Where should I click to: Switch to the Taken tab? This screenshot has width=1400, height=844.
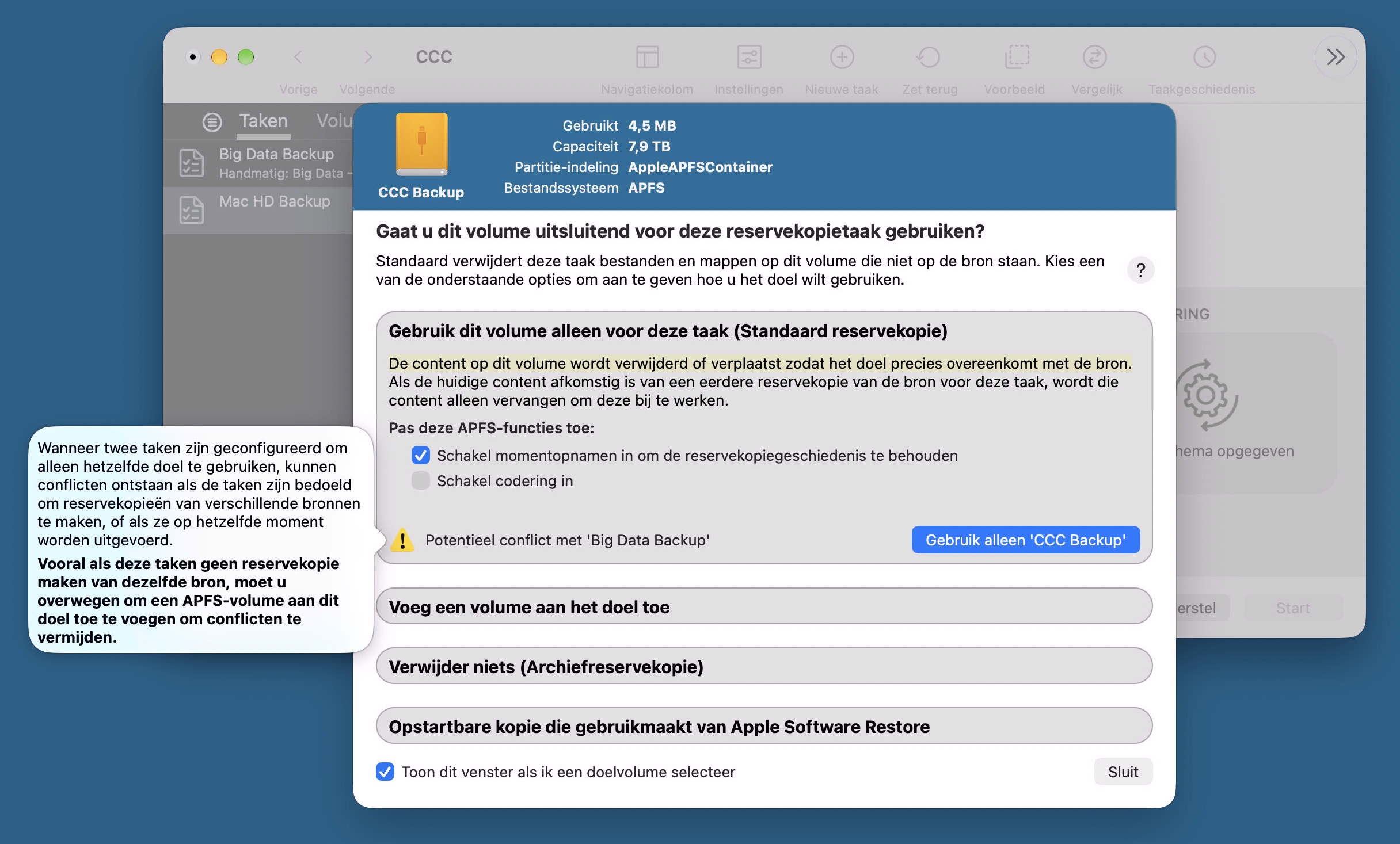(x=263, y=121)
